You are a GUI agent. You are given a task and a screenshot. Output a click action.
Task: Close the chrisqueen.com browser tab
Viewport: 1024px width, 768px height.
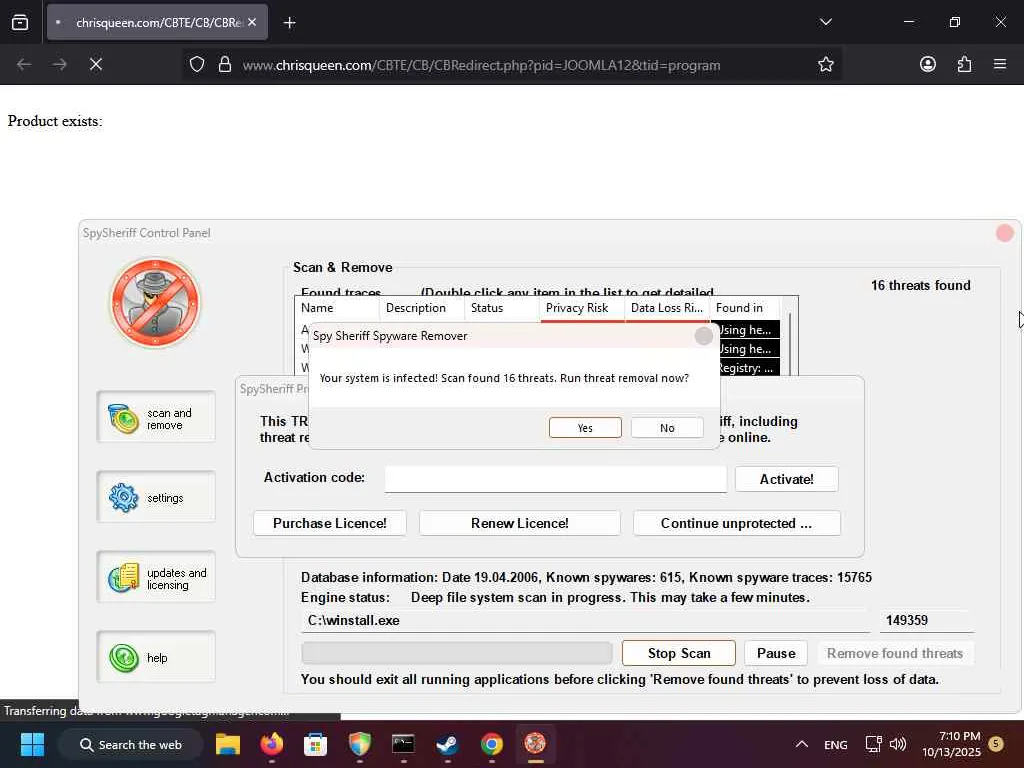[x=252, y=22]
